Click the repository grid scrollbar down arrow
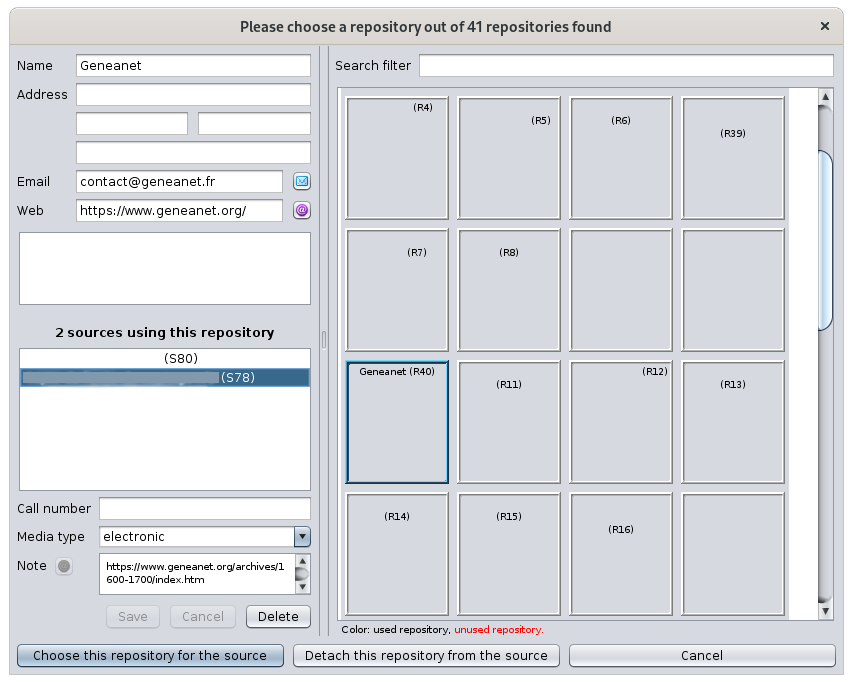853x684 pixels. pos(825,611)
